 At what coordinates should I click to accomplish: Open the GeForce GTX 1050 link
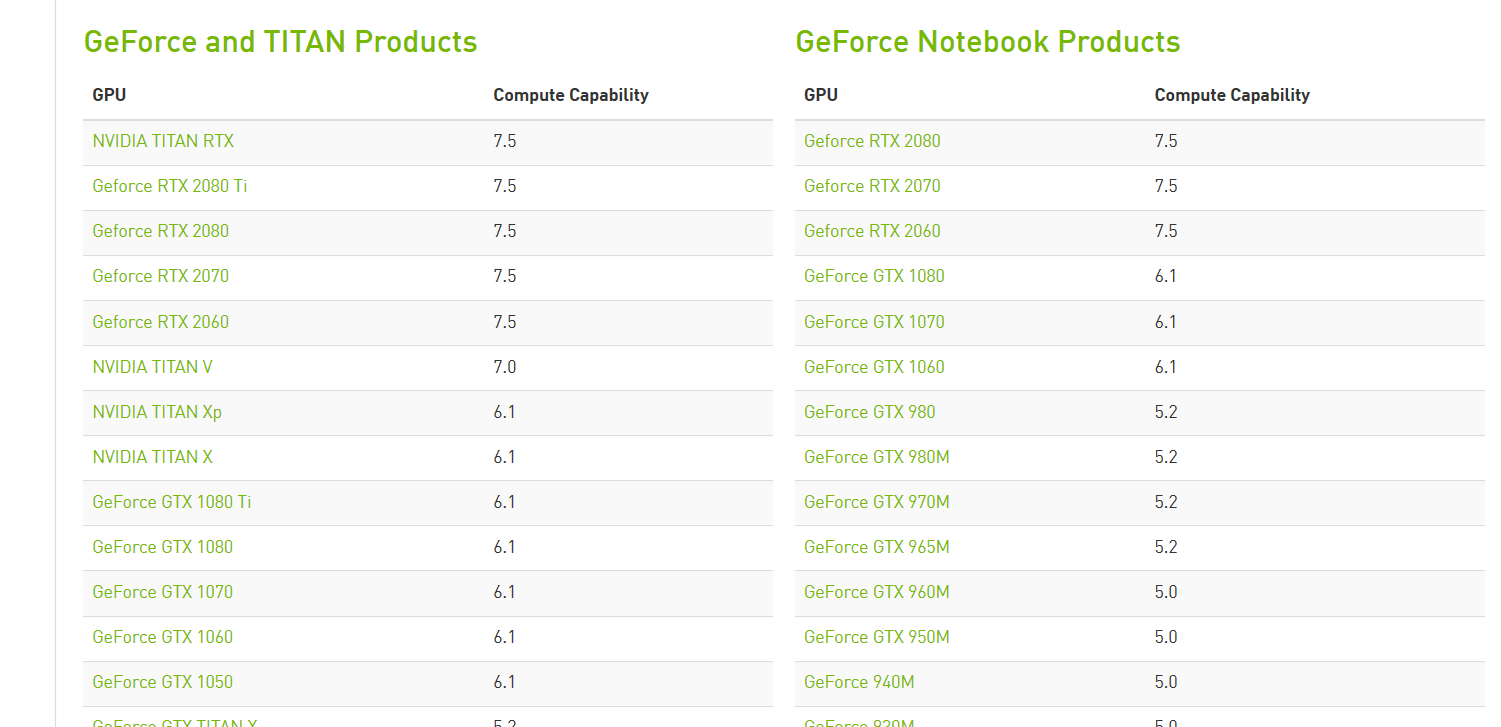click(x=162, y=682)
